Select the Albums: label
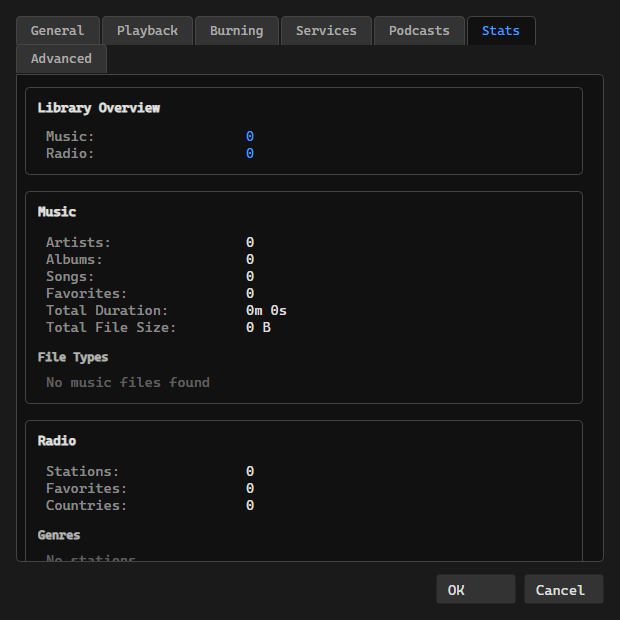The image size is (620, 620). [74, 259]
